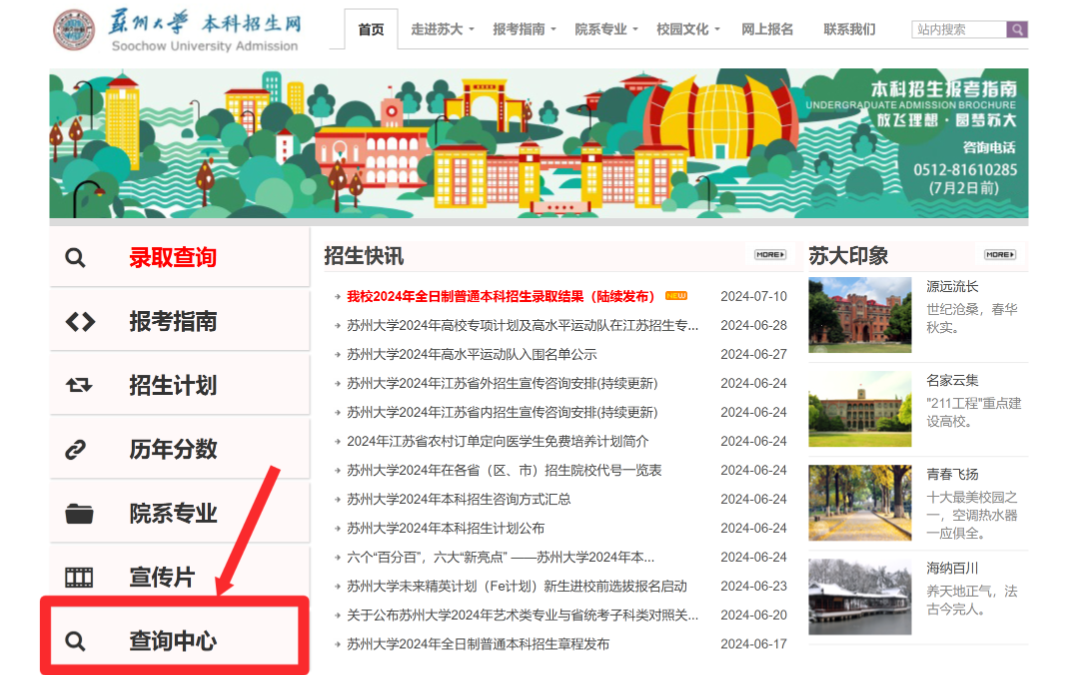The image size is (1080, 675).
Task: Expand the 报考指南 top navigation dropdown
Action: pos(524,29)
